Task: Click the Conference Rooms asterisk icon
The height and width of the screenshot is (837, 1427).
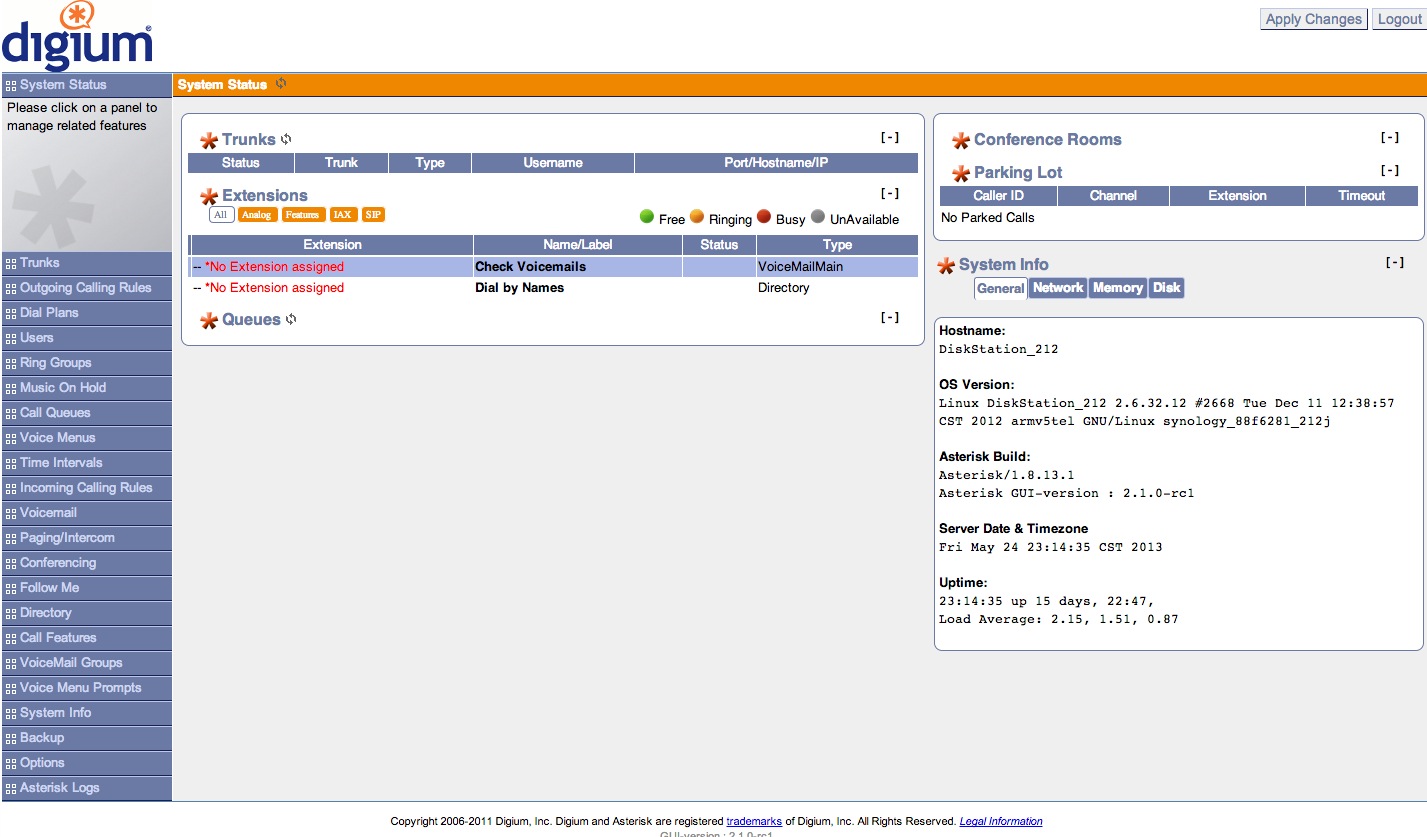Action: (961, 141)
